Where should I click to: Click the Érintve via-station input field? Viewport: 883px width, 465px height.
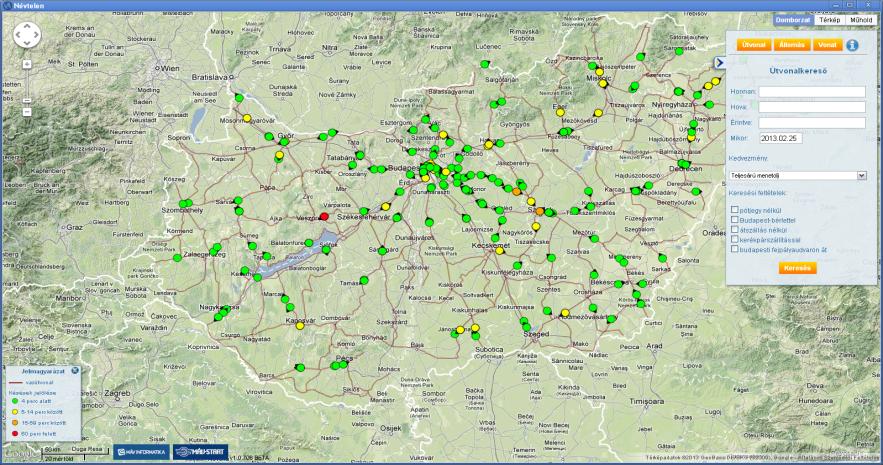(x=811, y=123)
